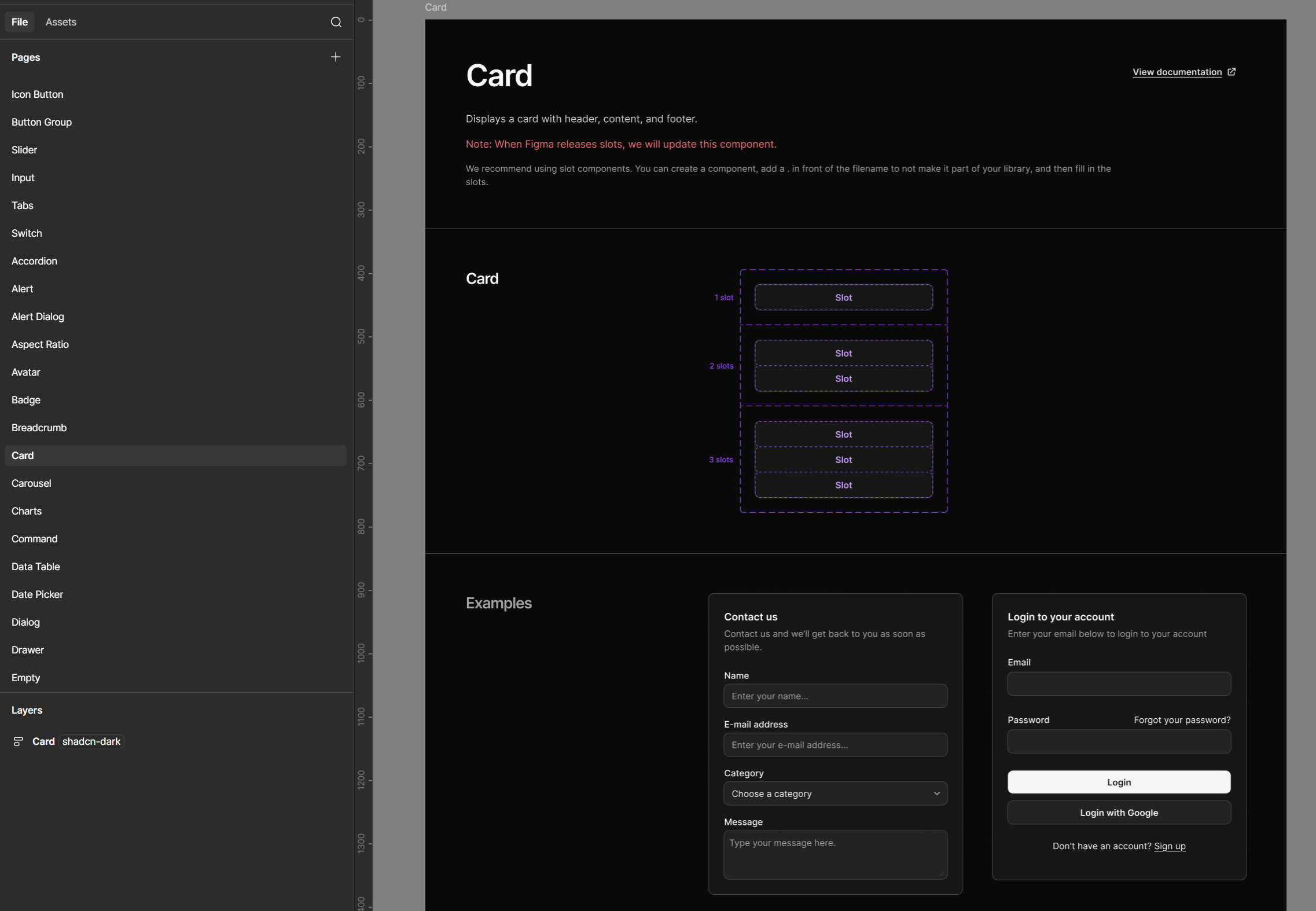Select the Accordion page
Viewport: 1316px width, 911px height.
tap(34, 260)
